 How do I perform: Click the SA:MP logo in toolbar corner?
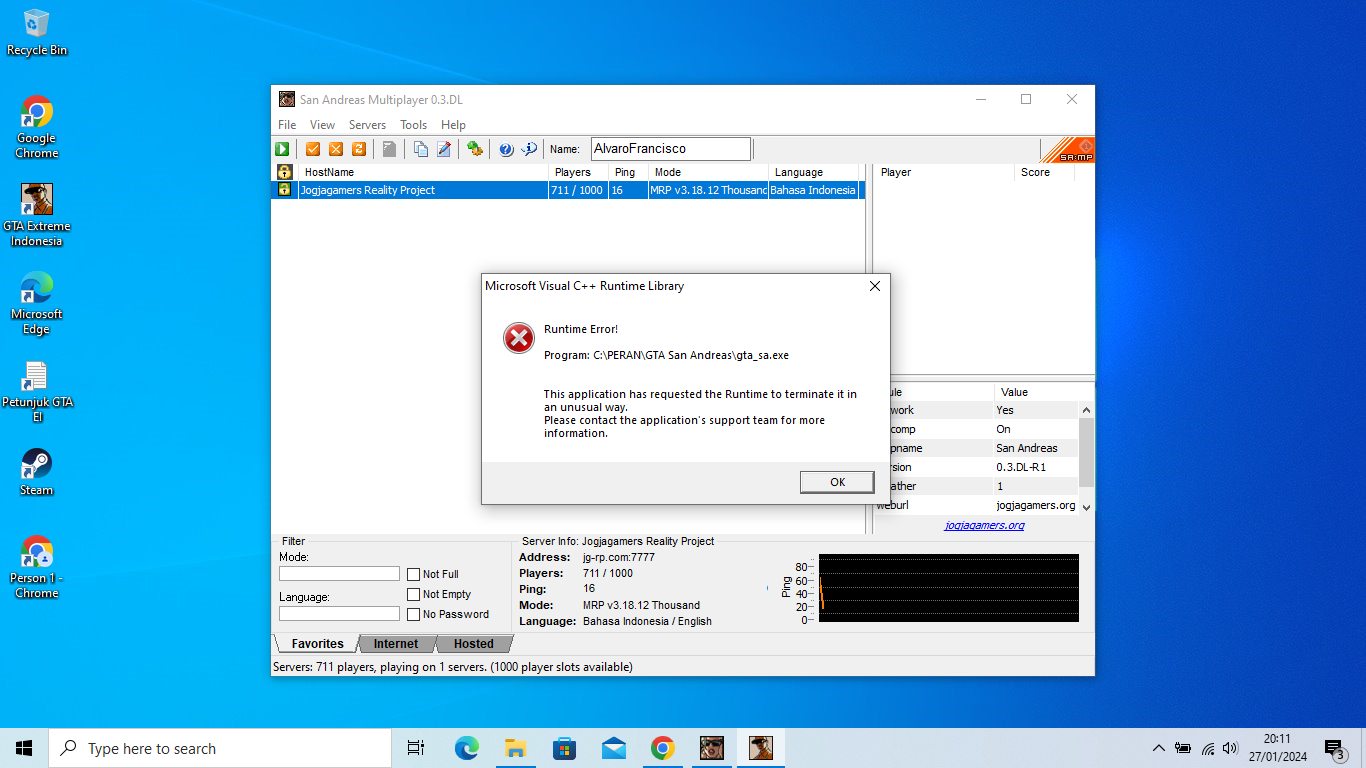tap(1068, 150)
